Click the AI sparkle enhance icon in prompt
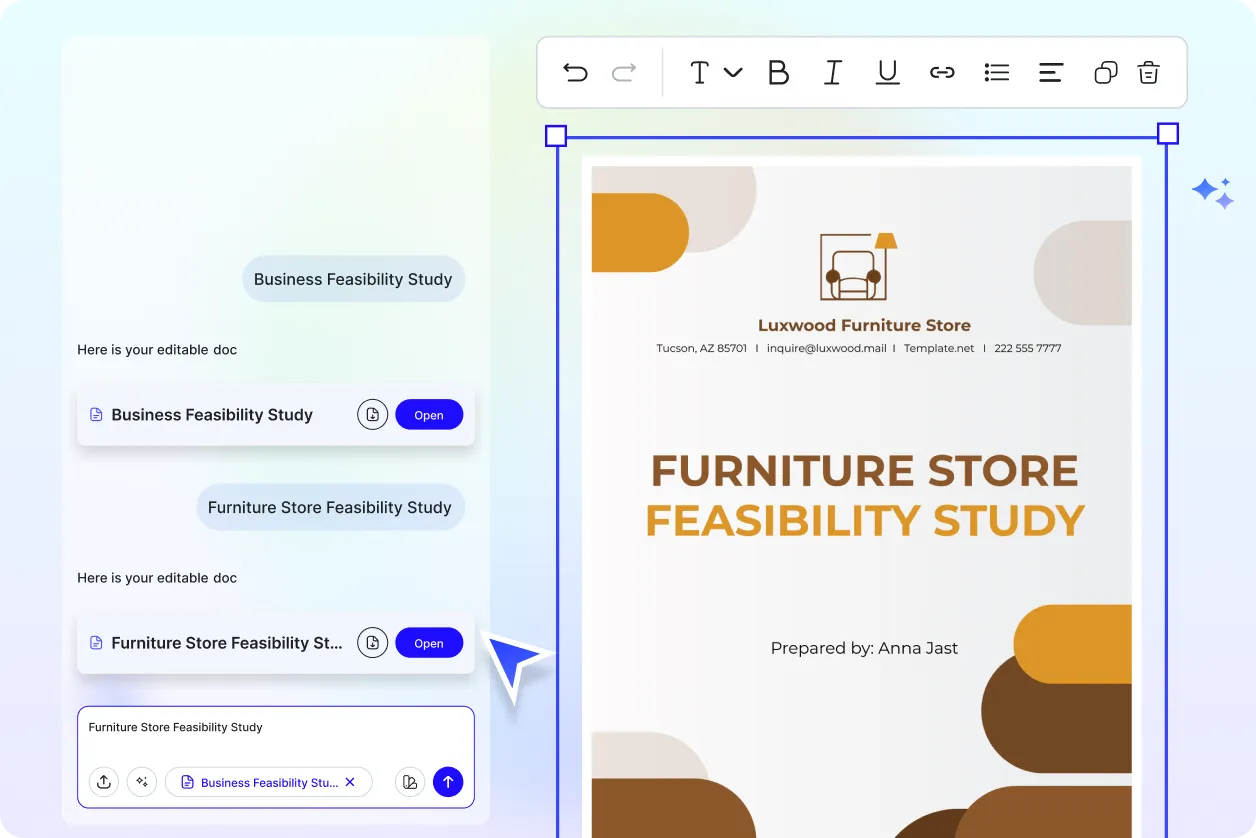Viewport: 1256px width, 838px height. [142, 782]
